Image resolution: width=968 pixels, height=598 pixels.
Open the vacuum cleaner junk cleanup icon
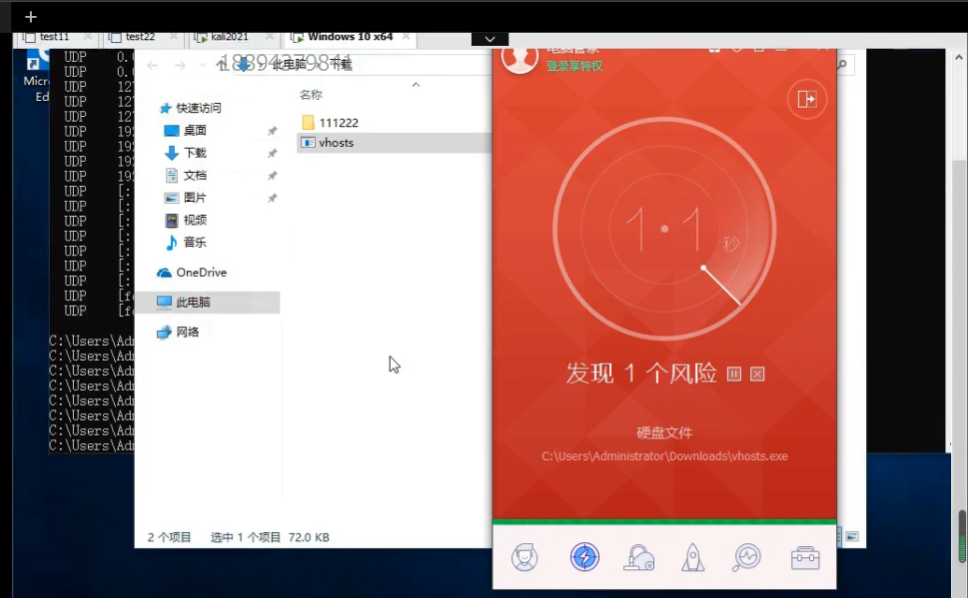point(639,557)
